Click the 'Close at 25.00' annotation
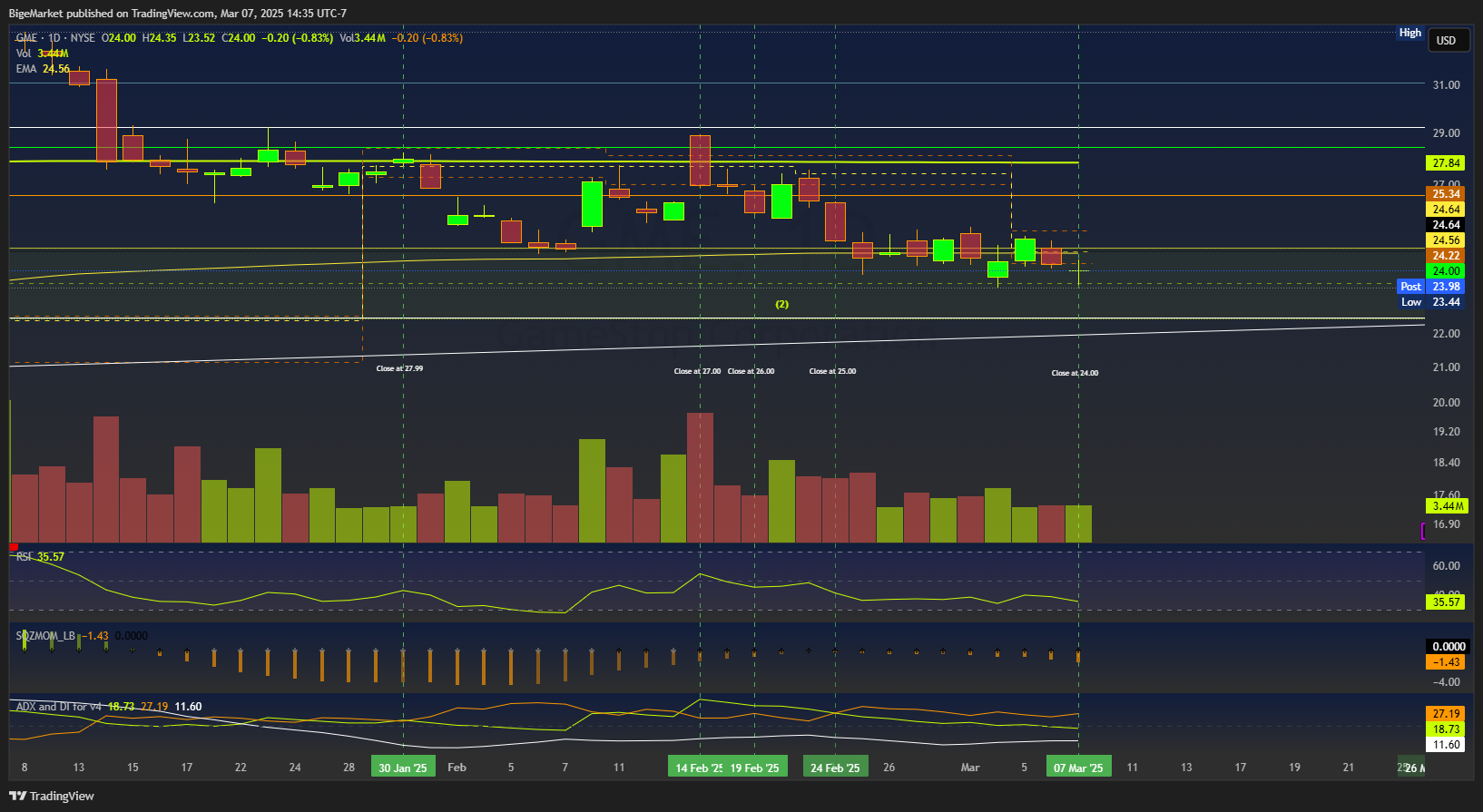 coord(832,371)
